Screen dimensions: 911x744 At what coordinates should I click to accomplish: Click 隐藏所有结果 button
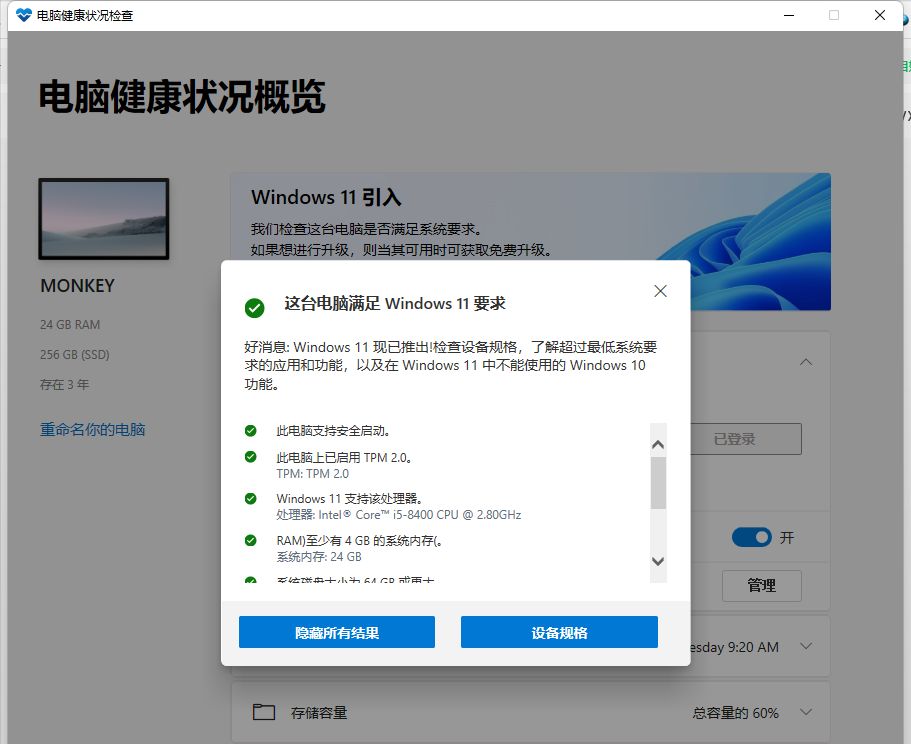point(337,632)
